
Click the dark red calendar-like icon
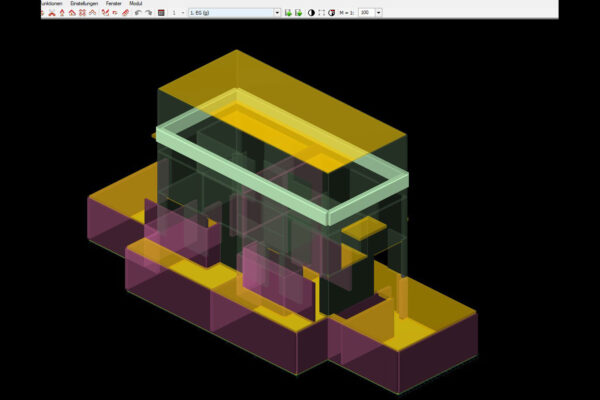click(161, 13)
